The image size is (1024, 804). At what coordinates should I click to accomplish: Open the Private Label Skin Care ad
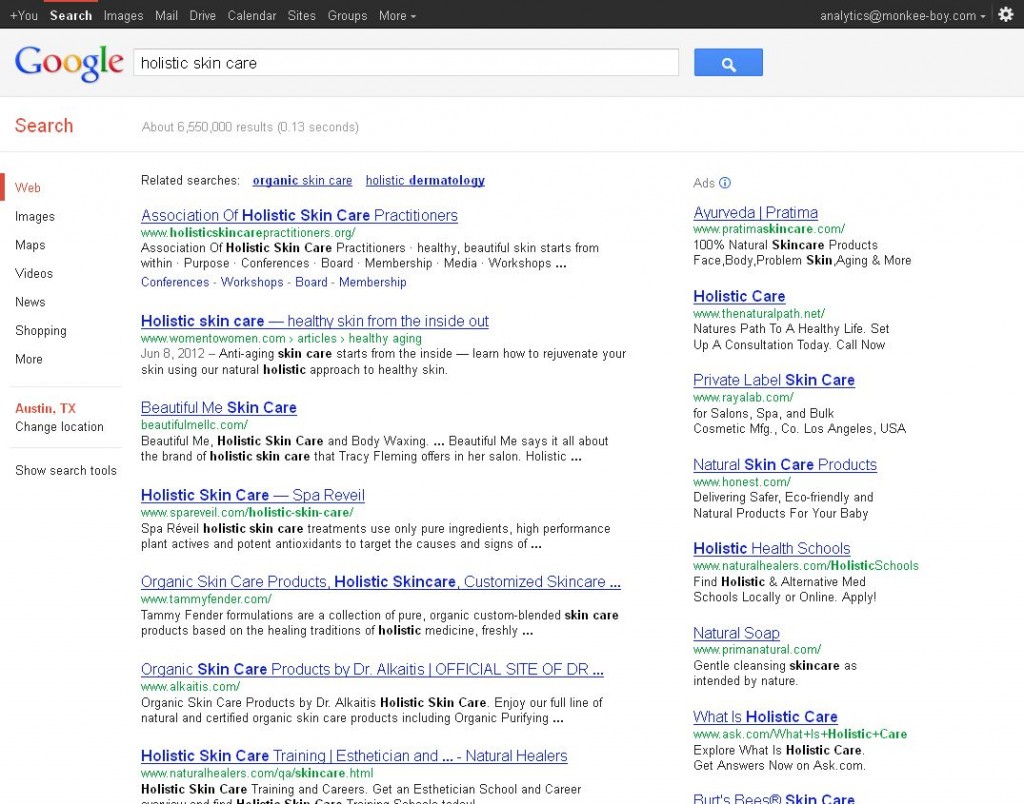click(x=774, y=380)
